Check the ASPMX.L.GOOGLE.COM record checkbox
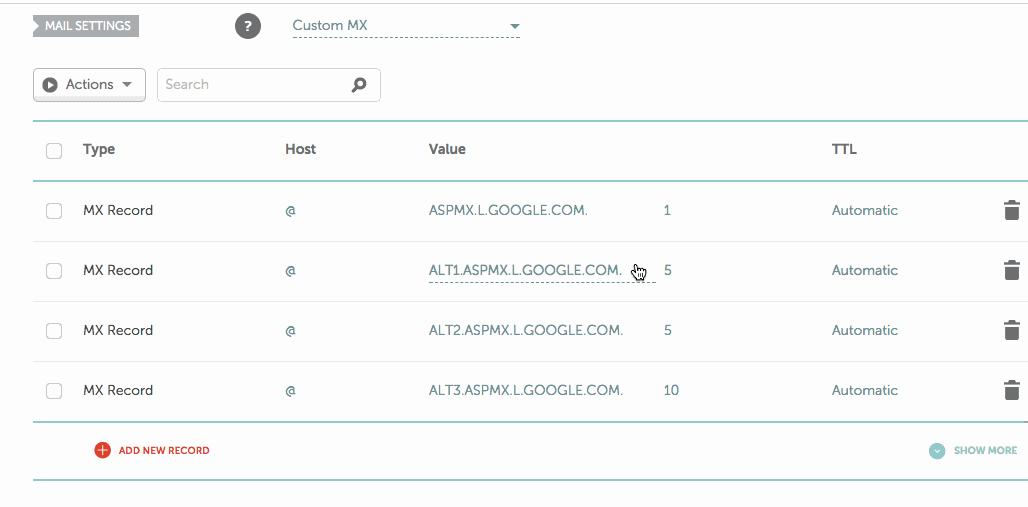1028x507 pixels. coord(54,211)
